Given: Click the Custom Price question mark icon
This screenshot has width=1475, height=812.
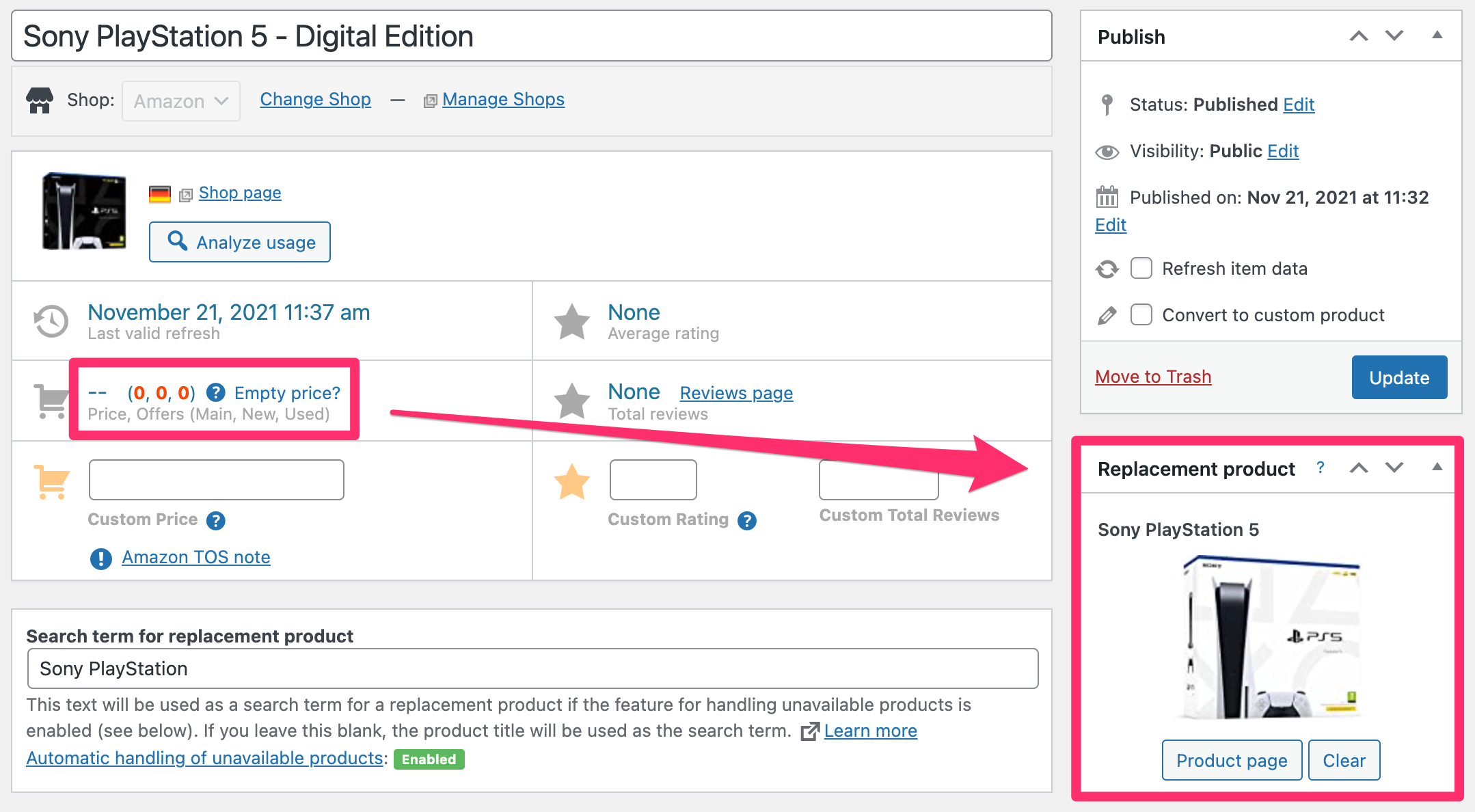Looking at the screenshot, I should pyautogui.click(x=217, y=521).
